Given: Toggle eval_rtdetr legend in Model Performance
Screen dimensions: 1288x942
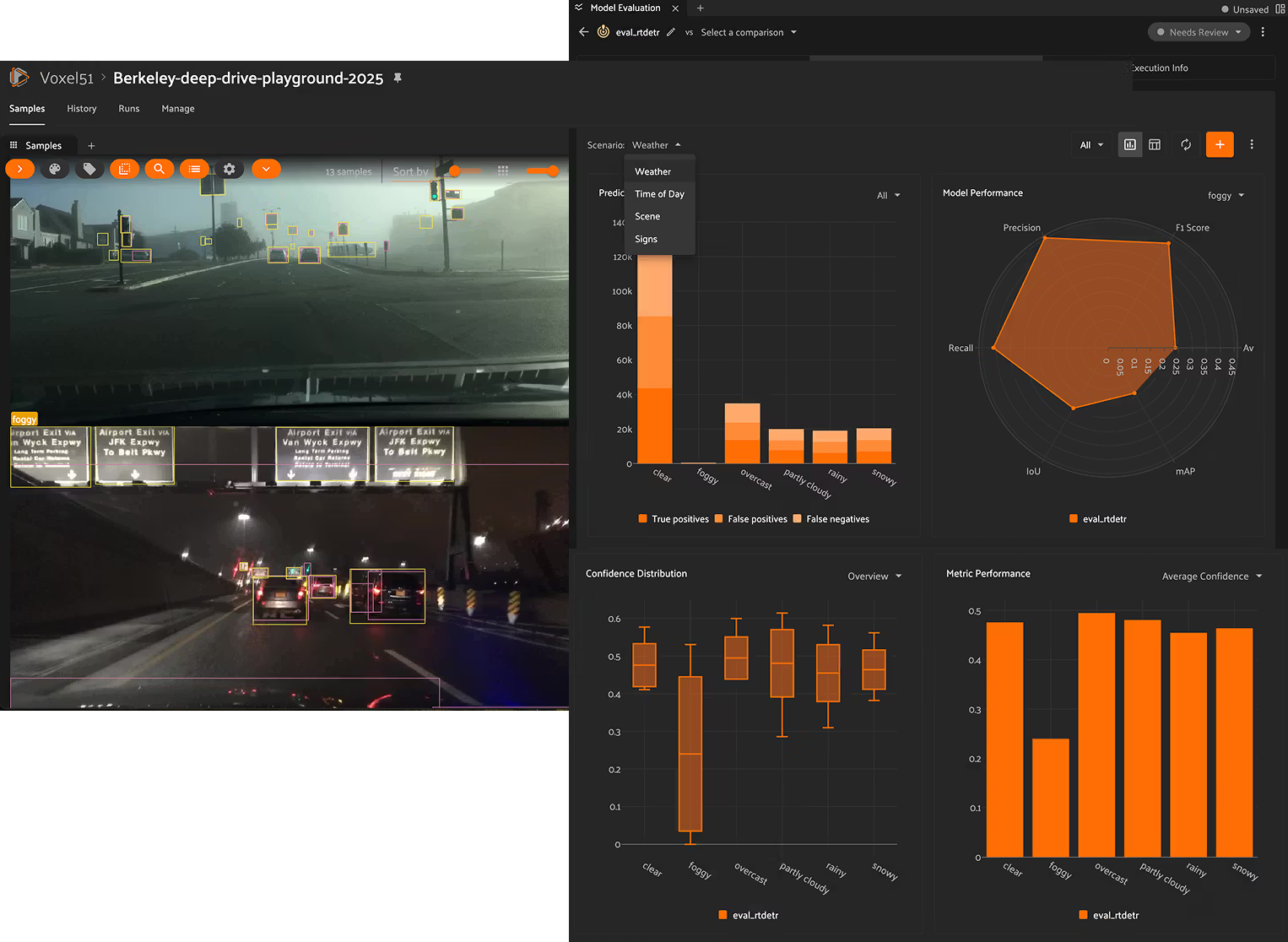Looking at the screenshot, I should pos(1097,519).
